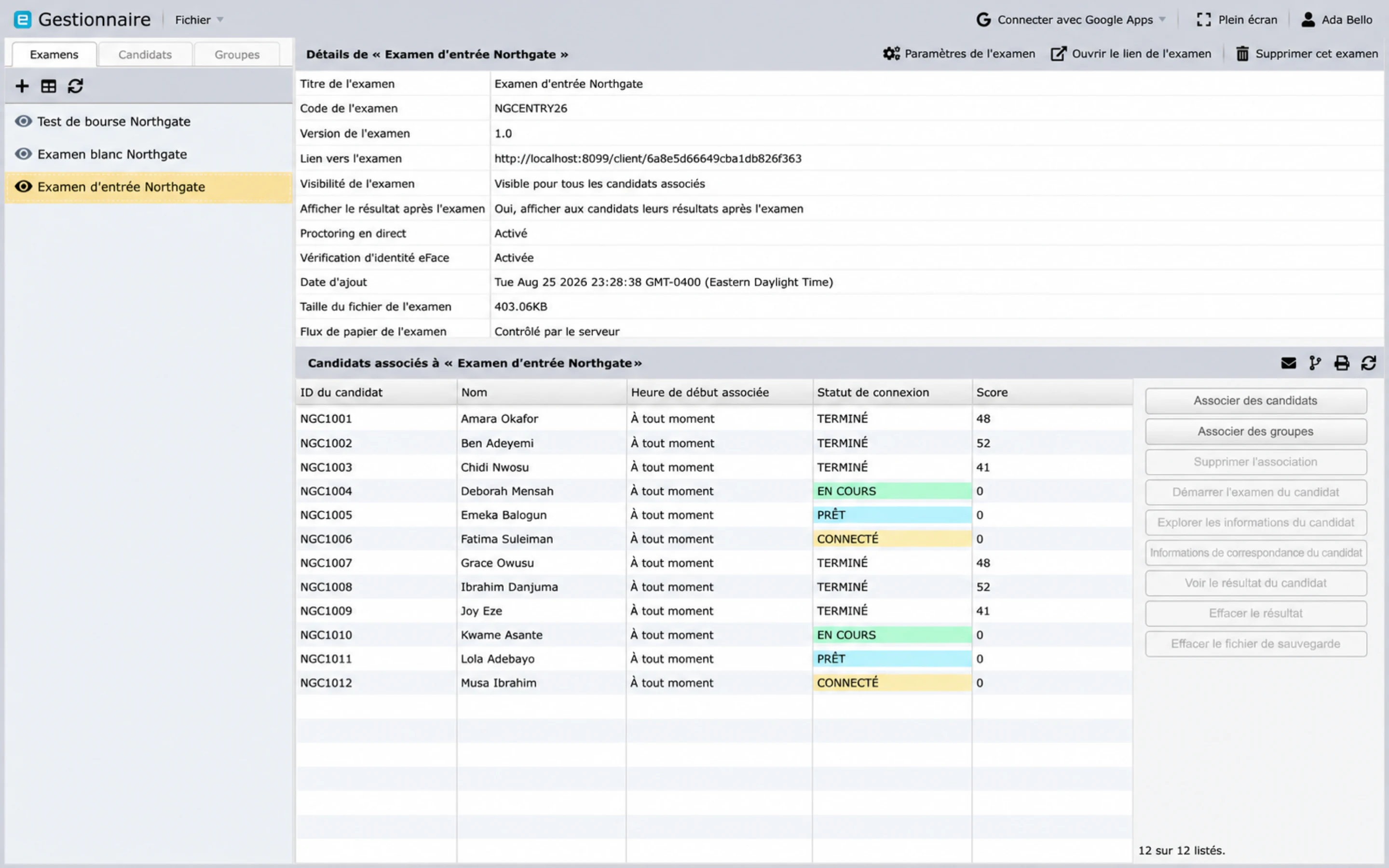The width and height of the screenshot is (1389, 868).
Task: Click the PRÊT status of Emeka Balogun
Action: (892, 515)
